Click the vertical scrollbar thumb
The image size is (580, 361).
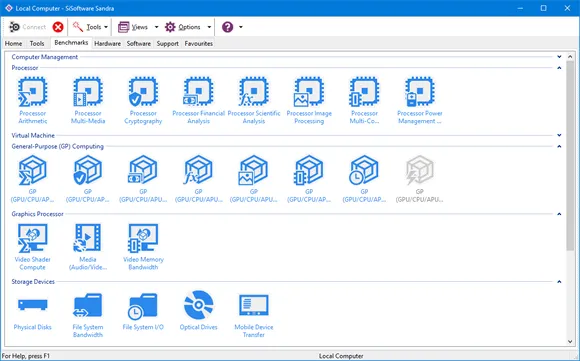click(x=570, y=155)
